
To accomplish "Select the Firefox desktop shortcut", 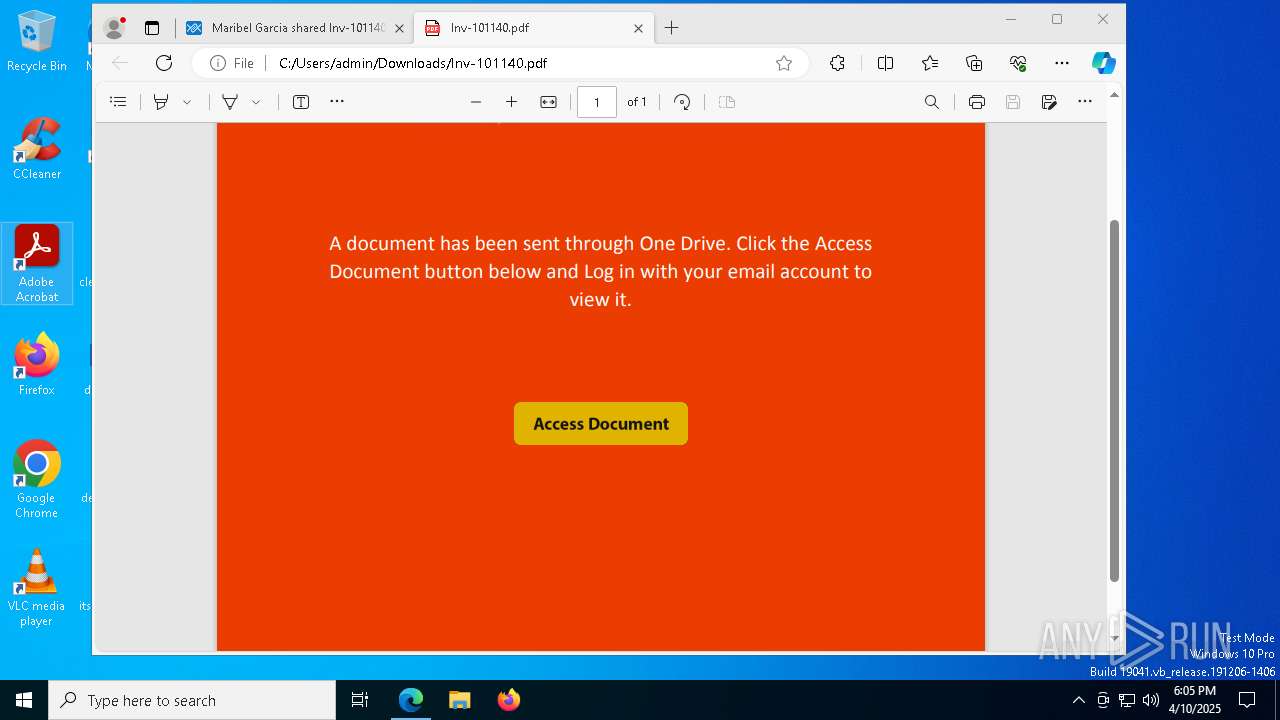I will [x=37, y=365].
